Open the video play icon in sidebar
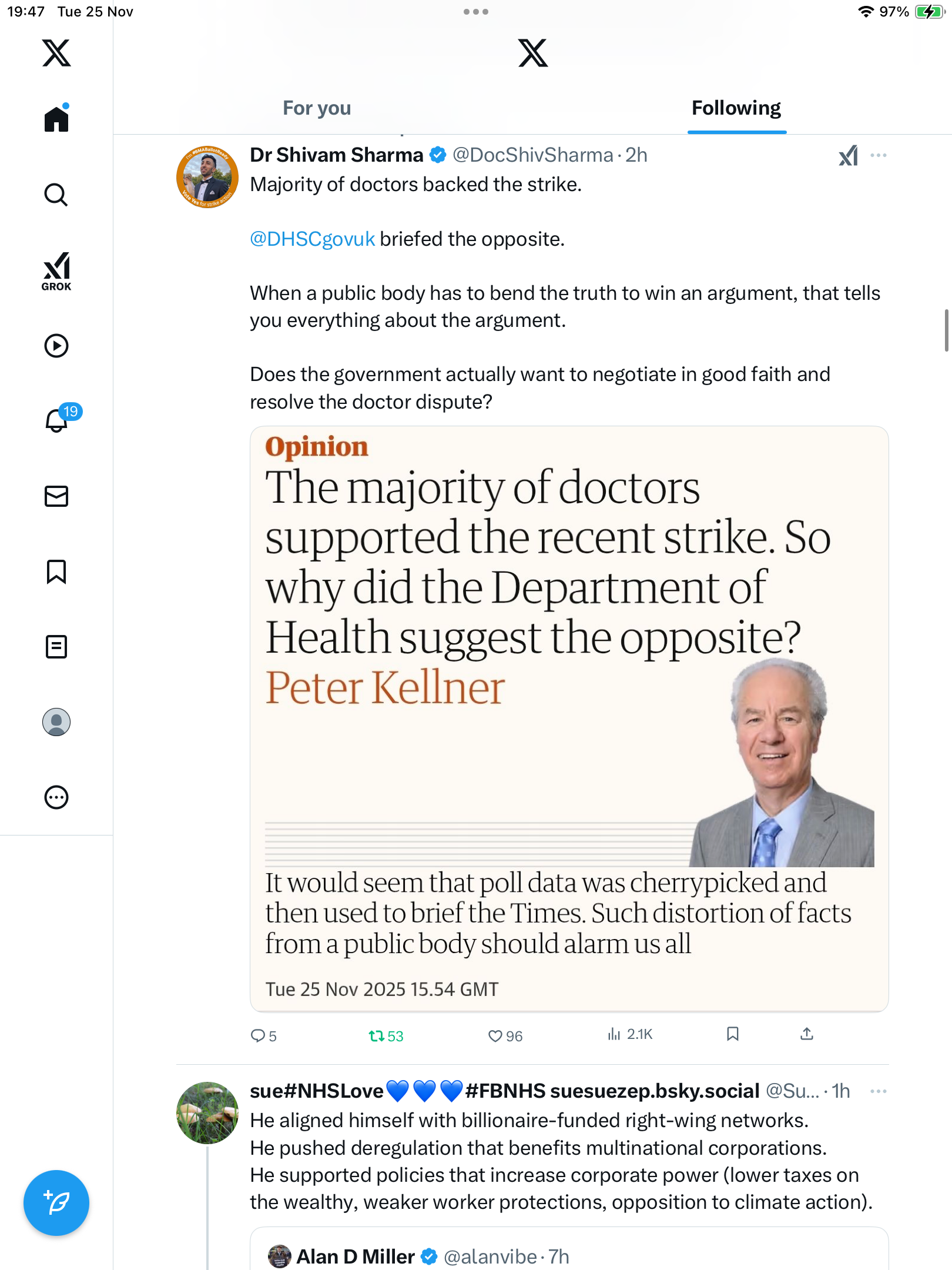The width and height of the screenshot is (952, 1270). [56, 346]
